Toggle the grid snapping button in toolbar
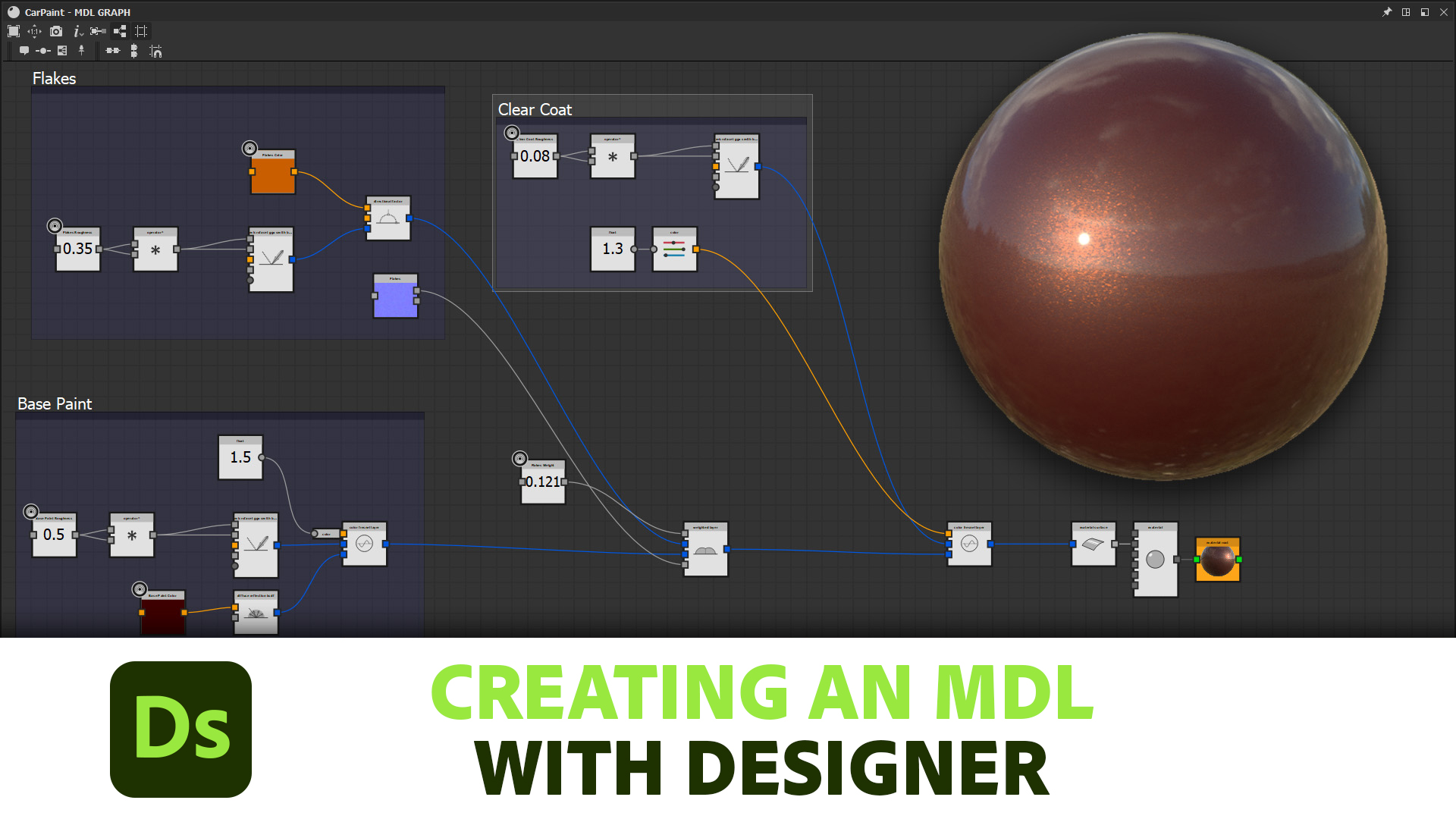 [x=141, y=32]
